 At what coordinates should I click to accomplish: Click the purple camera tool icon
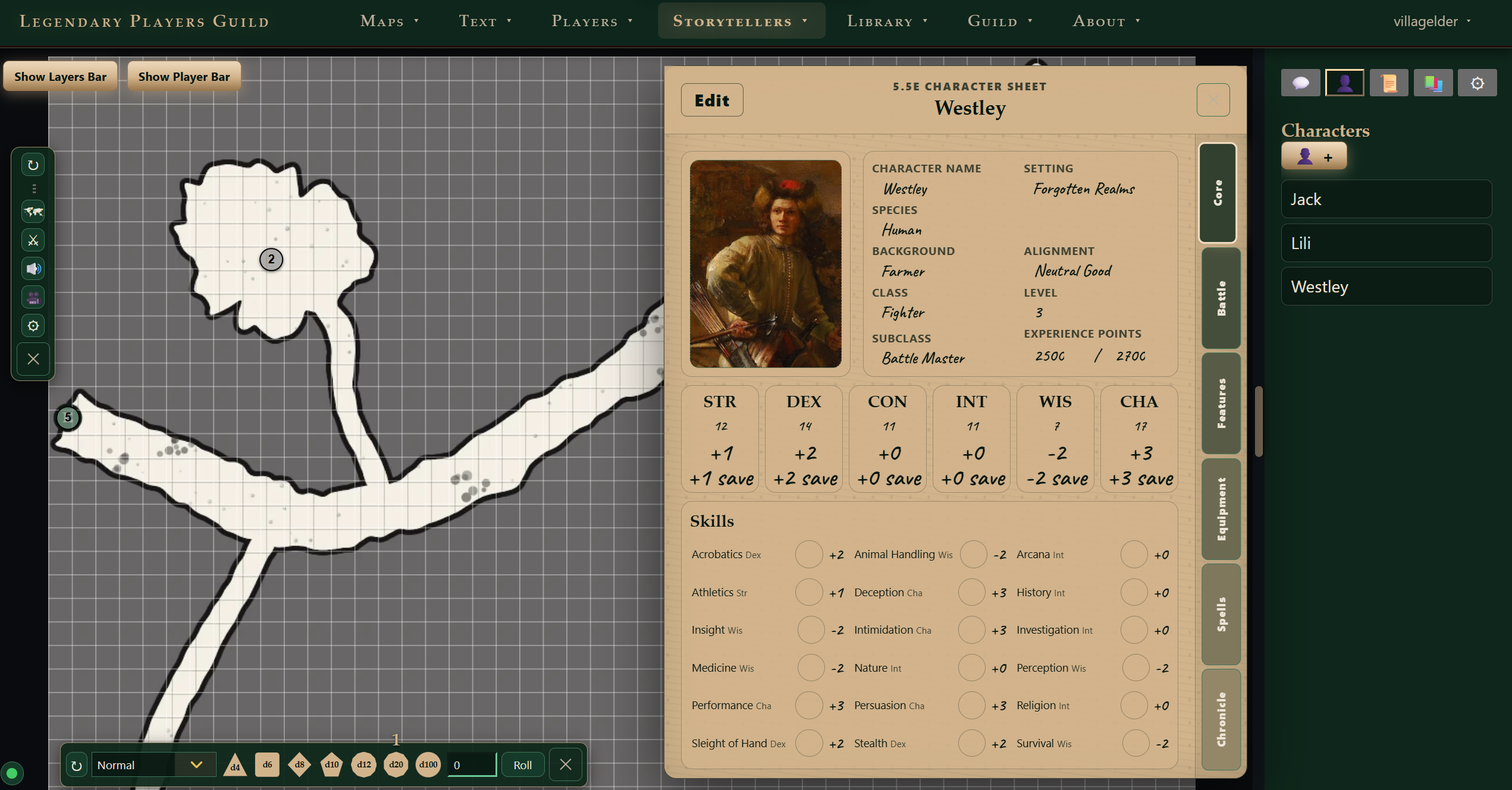click(33, 297)
